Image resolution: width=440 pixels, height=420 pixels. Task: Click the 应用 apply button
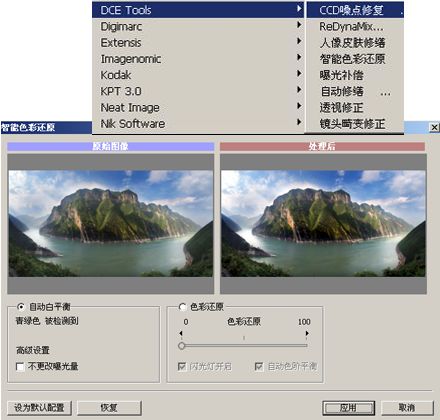pos(348,408)
